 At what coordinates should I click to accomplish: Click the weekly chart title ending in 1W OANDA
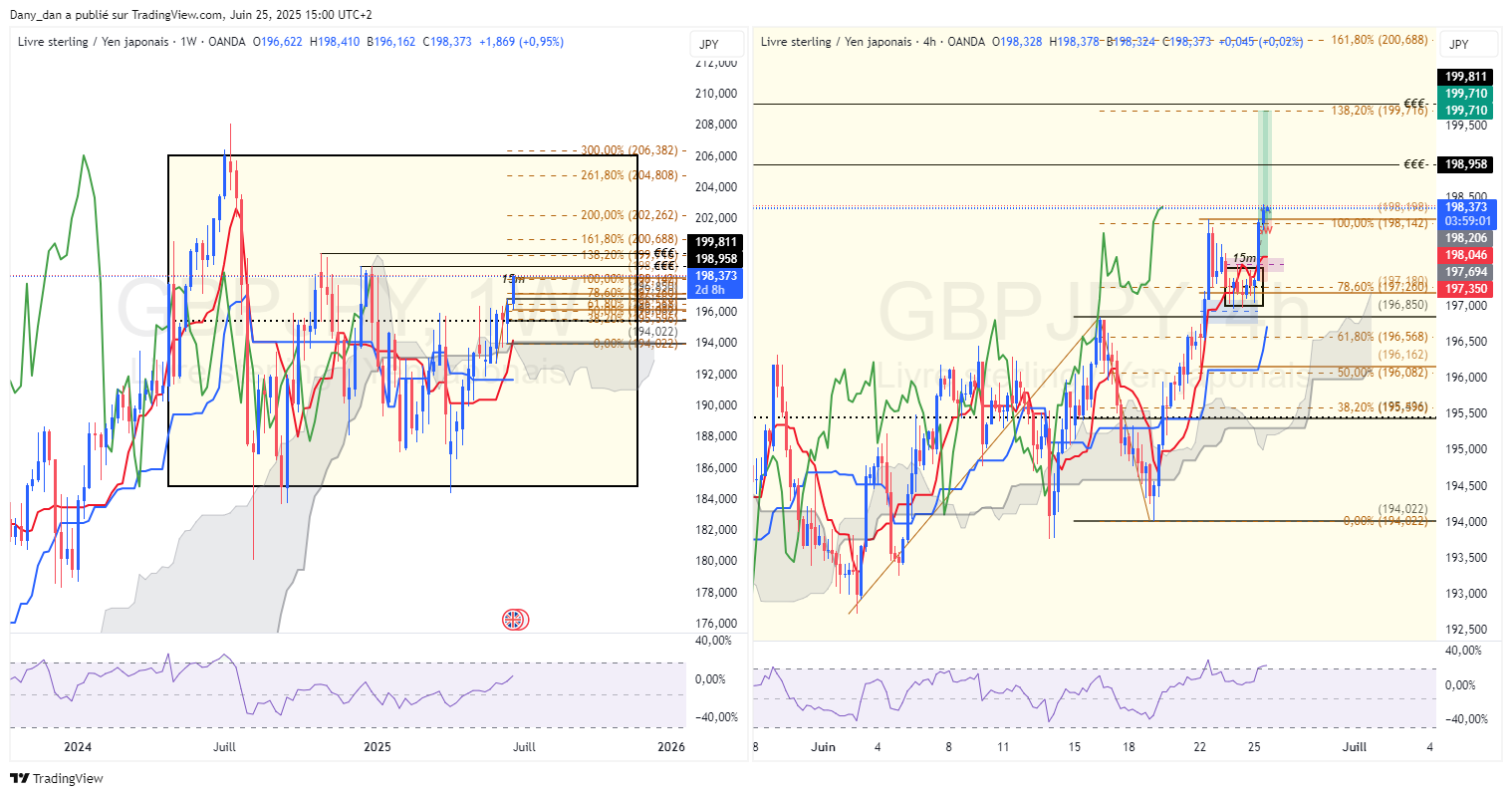click(131, 42)
